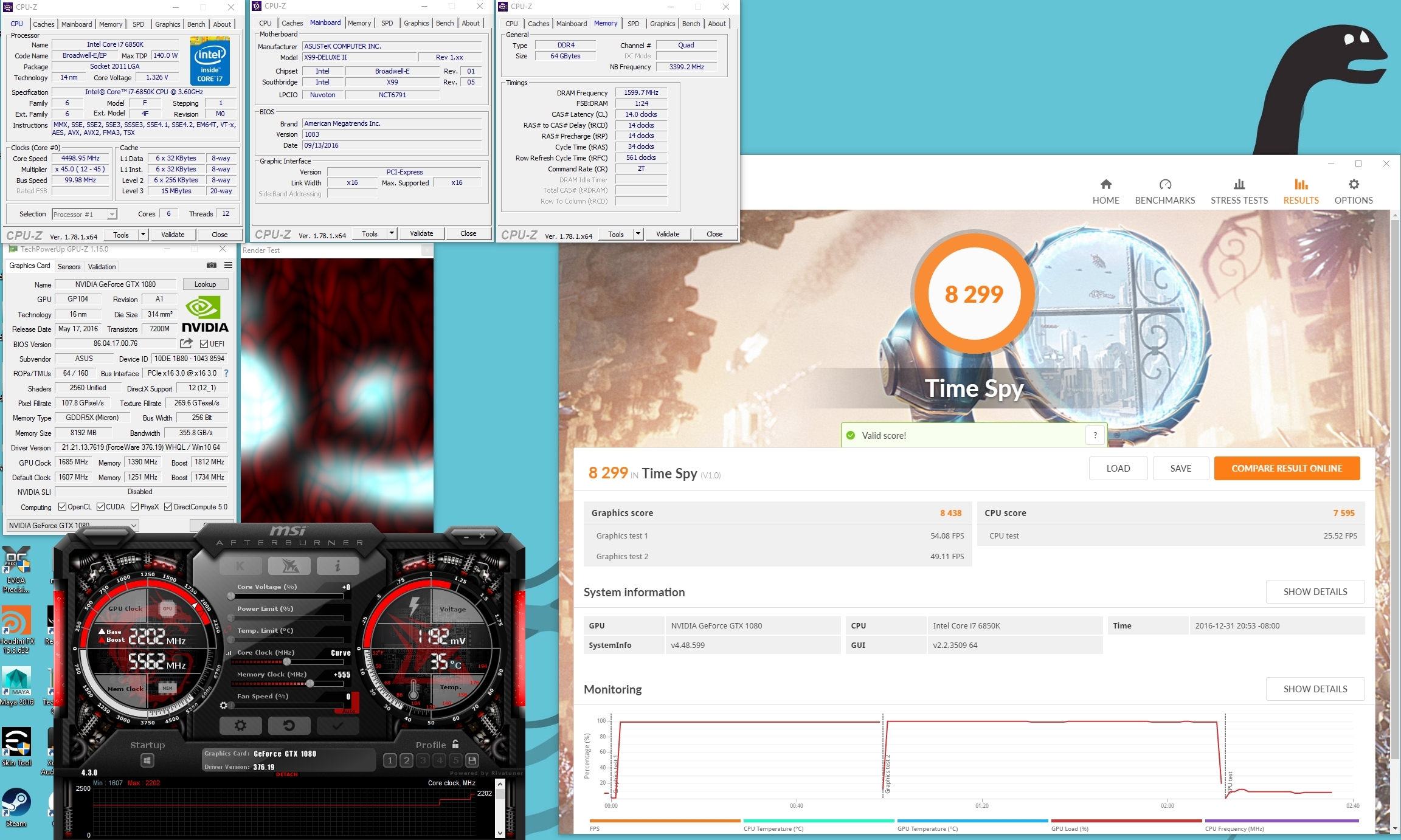Load Afterburner profile slot 1
Screen dimensions: 1401x840
390,760
